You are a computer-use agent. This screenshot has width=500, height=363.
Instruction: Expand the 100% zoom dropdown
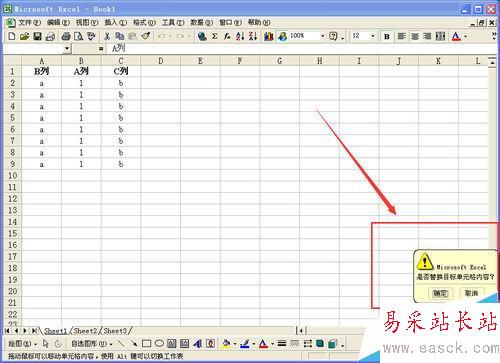(323, 36)
